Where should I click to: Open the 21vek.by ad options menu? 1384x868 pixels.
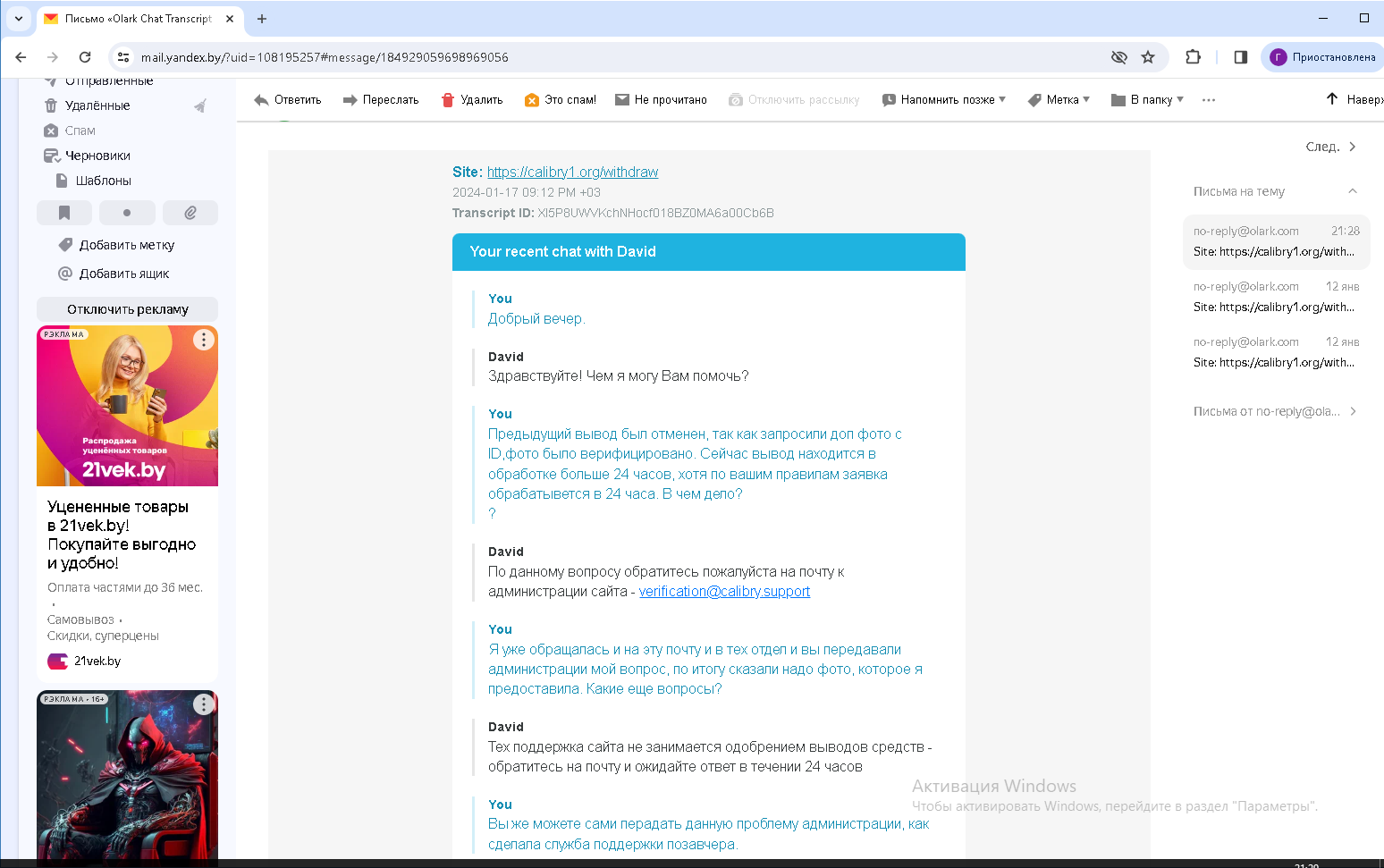(204, 340)
